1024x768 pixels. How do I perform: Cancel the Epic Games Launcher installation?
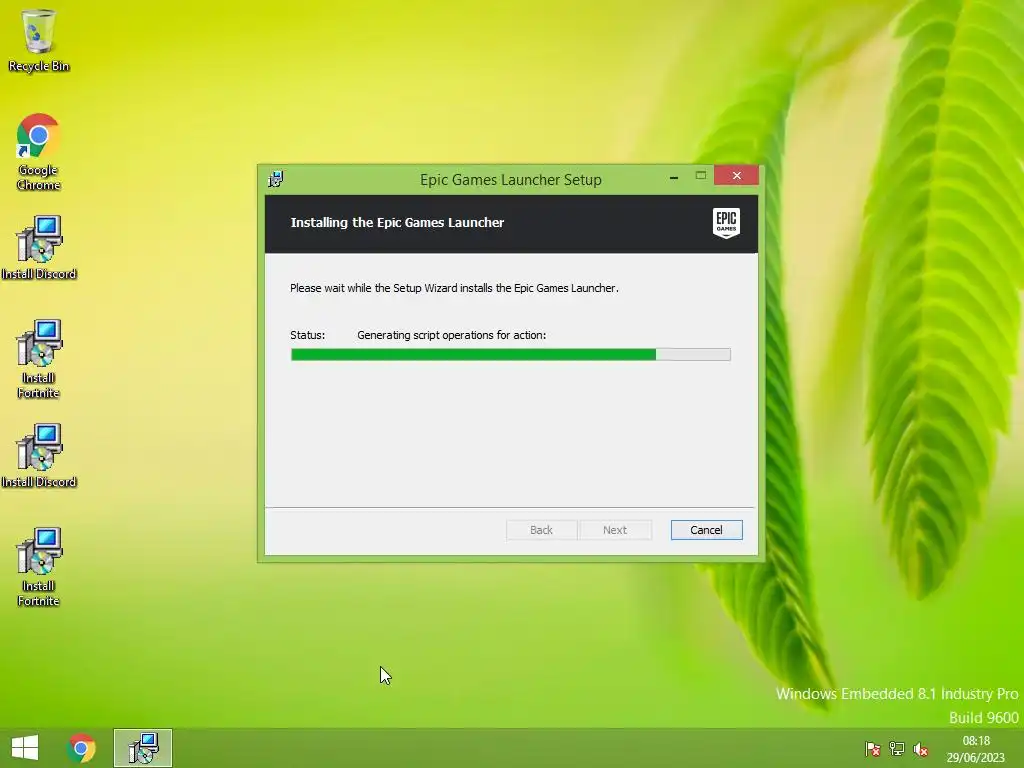707,530
